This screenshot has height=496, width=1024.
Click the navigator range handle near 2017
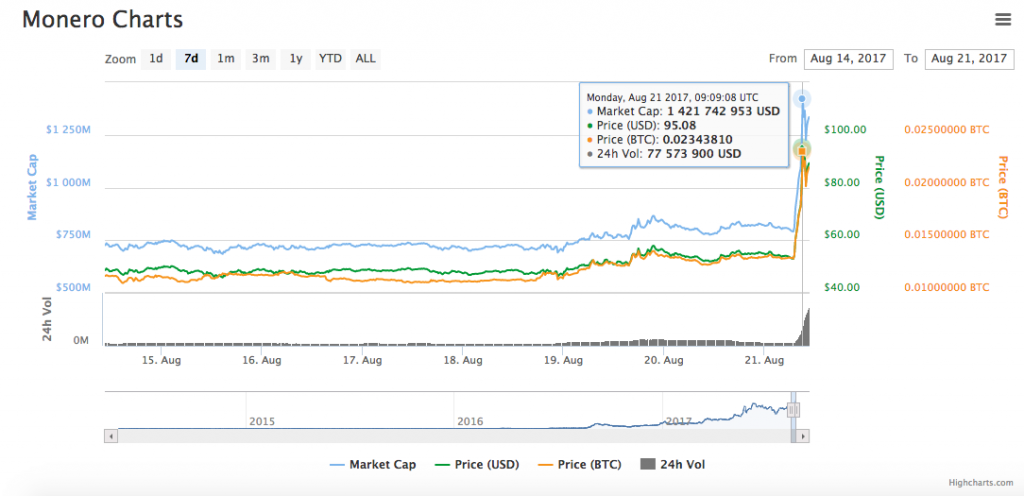point(792,410)
